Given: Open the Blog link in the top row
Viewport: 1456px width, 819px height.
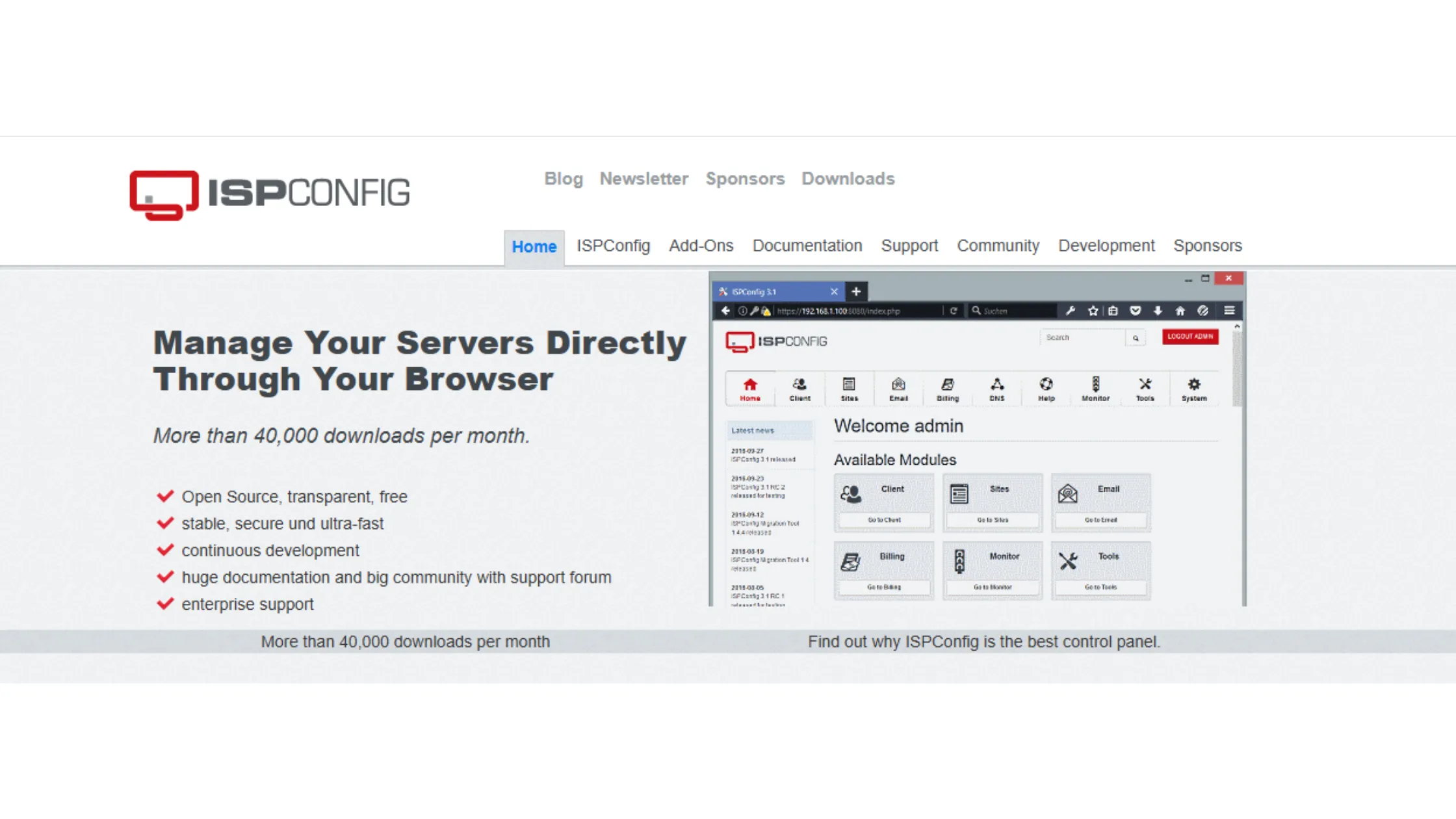Looking at the screenshot, I should pyautogui.click(x=564, y=179).
